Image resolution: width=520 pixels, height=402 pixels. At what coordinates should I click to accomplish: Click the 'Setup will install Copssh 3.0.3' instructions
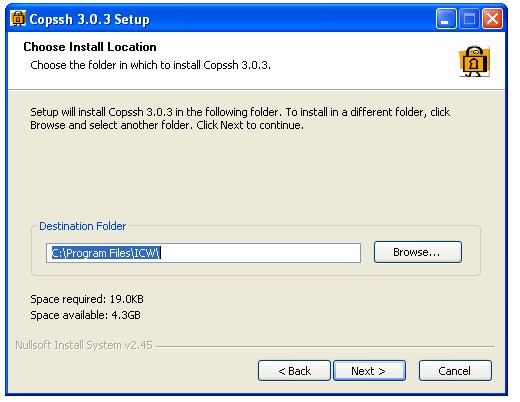[x=240, y=118]
